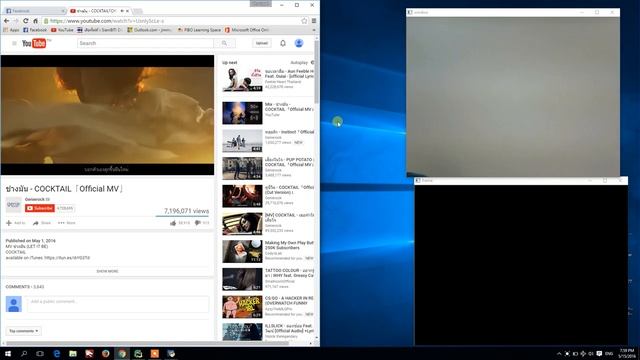This screenshot has height=360, width=640.
Task: Click the Share arrow under the video
Action: pyautogui.click(x=36, y=223)
